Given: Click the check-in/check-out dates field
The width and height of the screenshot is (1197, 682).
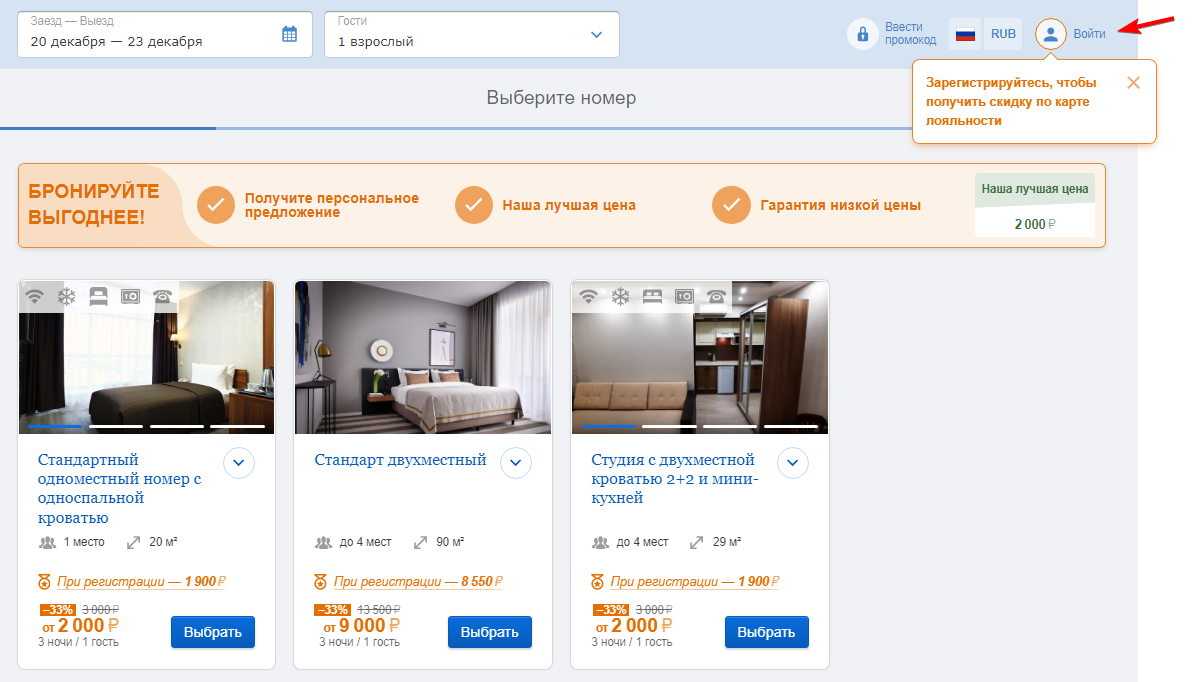Looking at the screenshot, I should (x=165, y=34).
